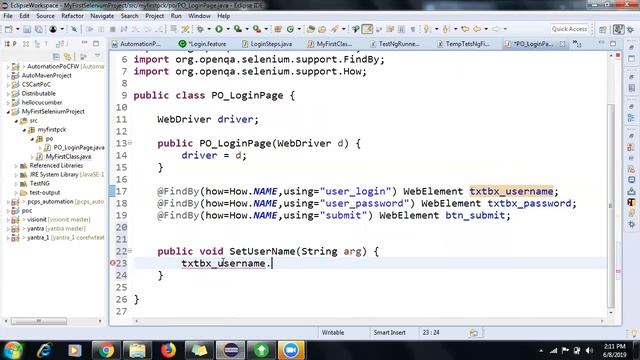
Task: Maximize the editor area
Action: [613, 43]
